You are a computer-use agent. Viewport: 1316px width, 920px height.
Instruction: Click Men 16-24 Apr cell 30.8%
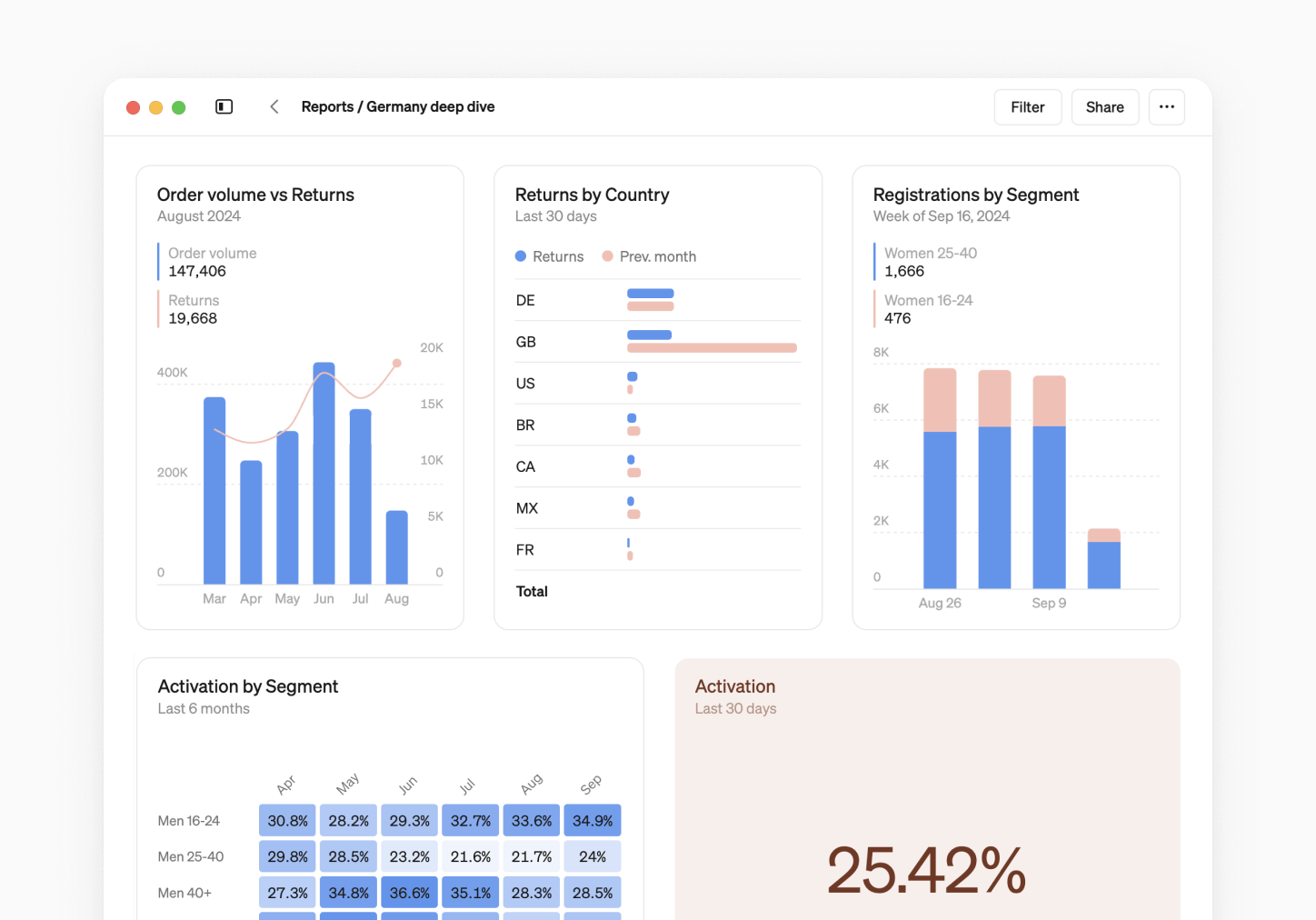click(287, 821)
